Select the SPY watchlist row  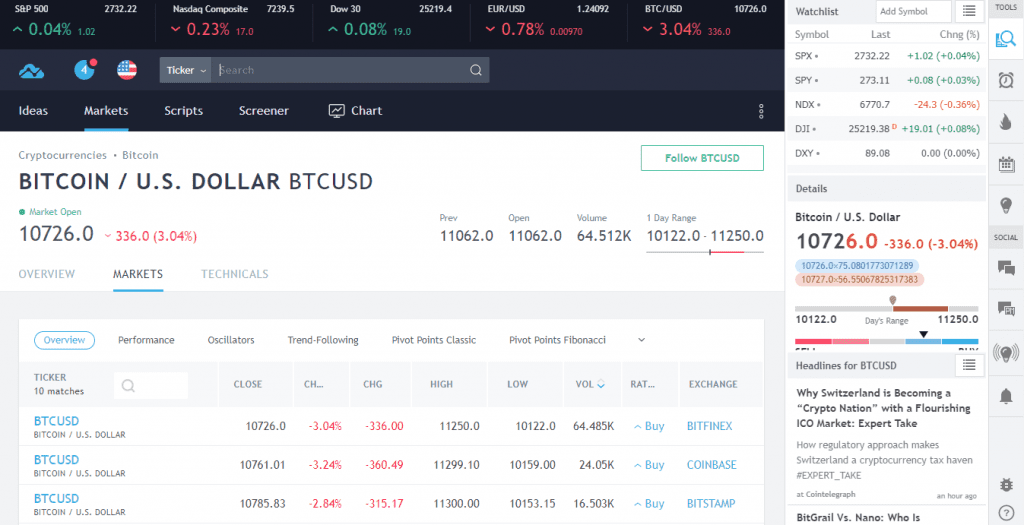(x=887, y=80)
